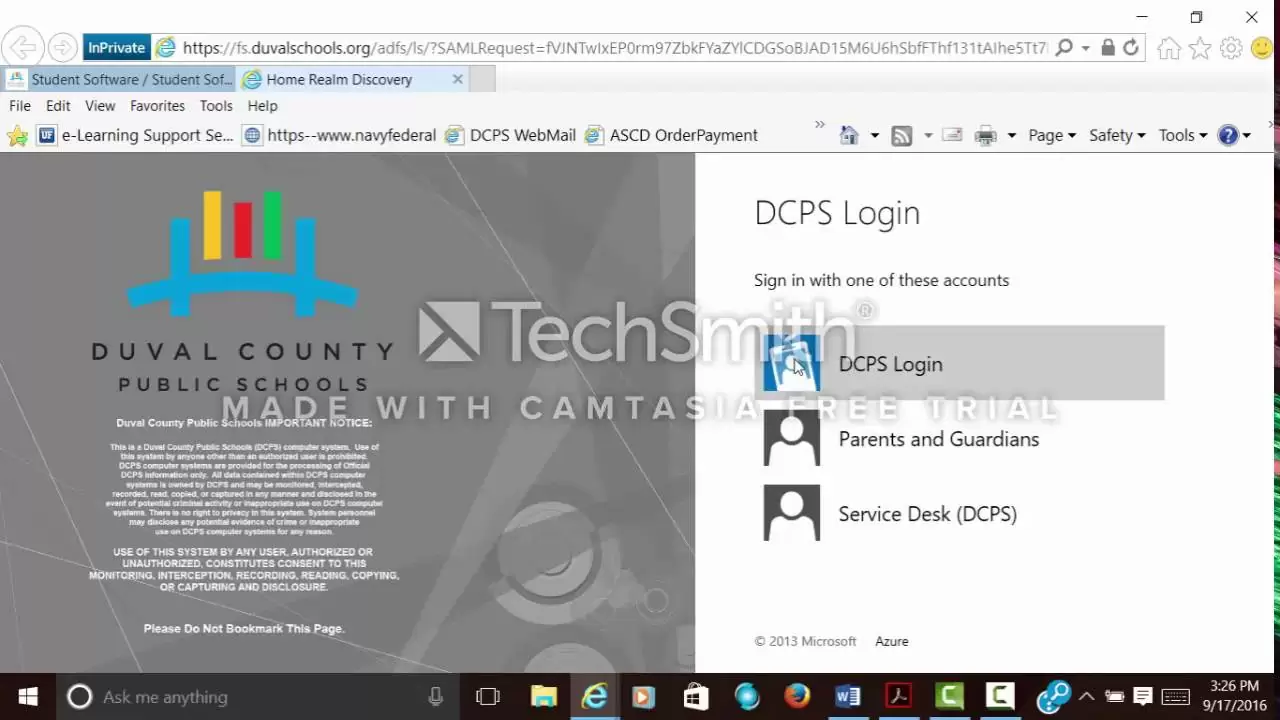Open Microsoft Word from the taskbar

[x=848, y=697]
